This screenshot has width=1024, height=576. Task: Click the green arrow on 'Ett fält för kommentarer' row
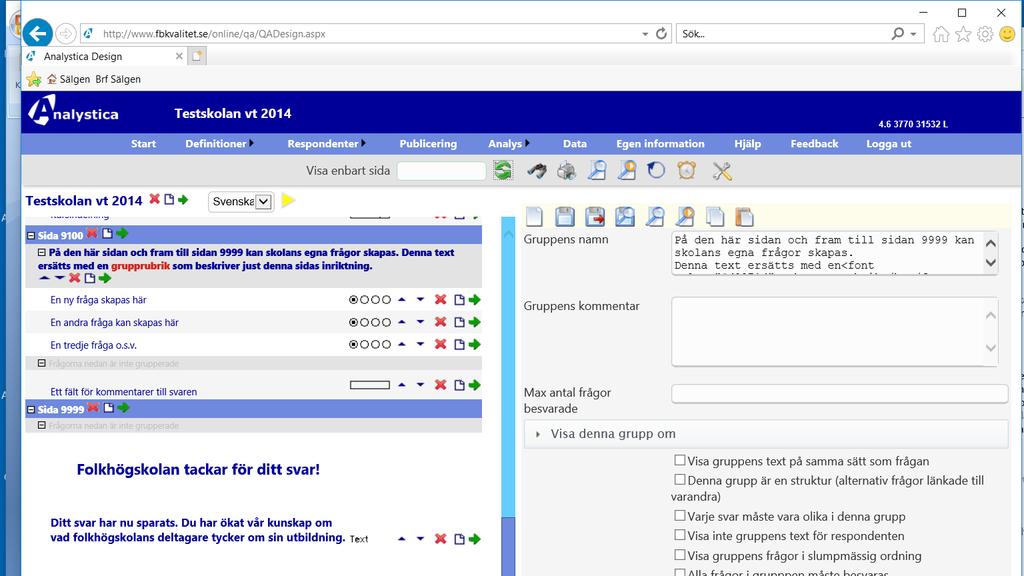click(x=475, y=385)
